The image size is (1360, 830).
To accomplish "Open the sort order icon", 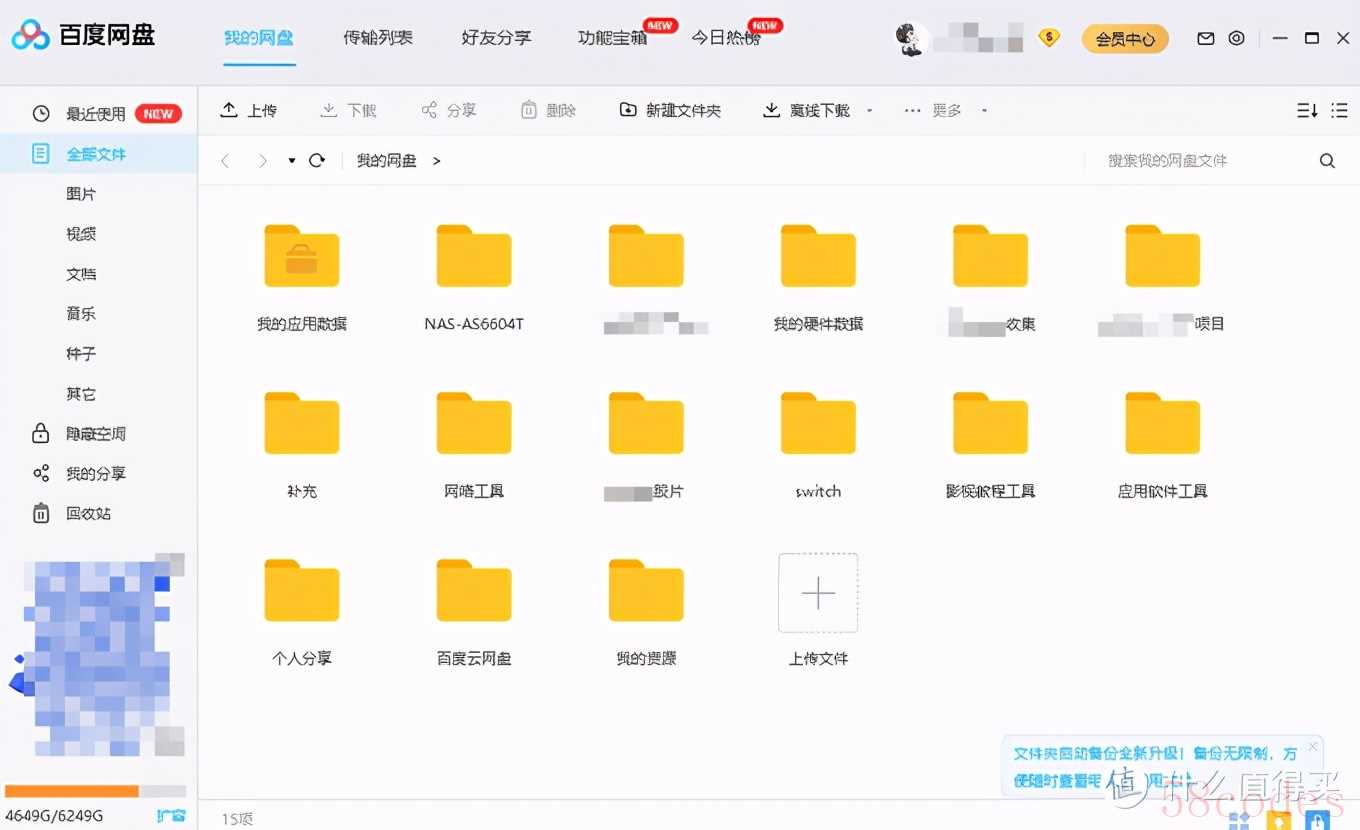I will click(1307, 111).
